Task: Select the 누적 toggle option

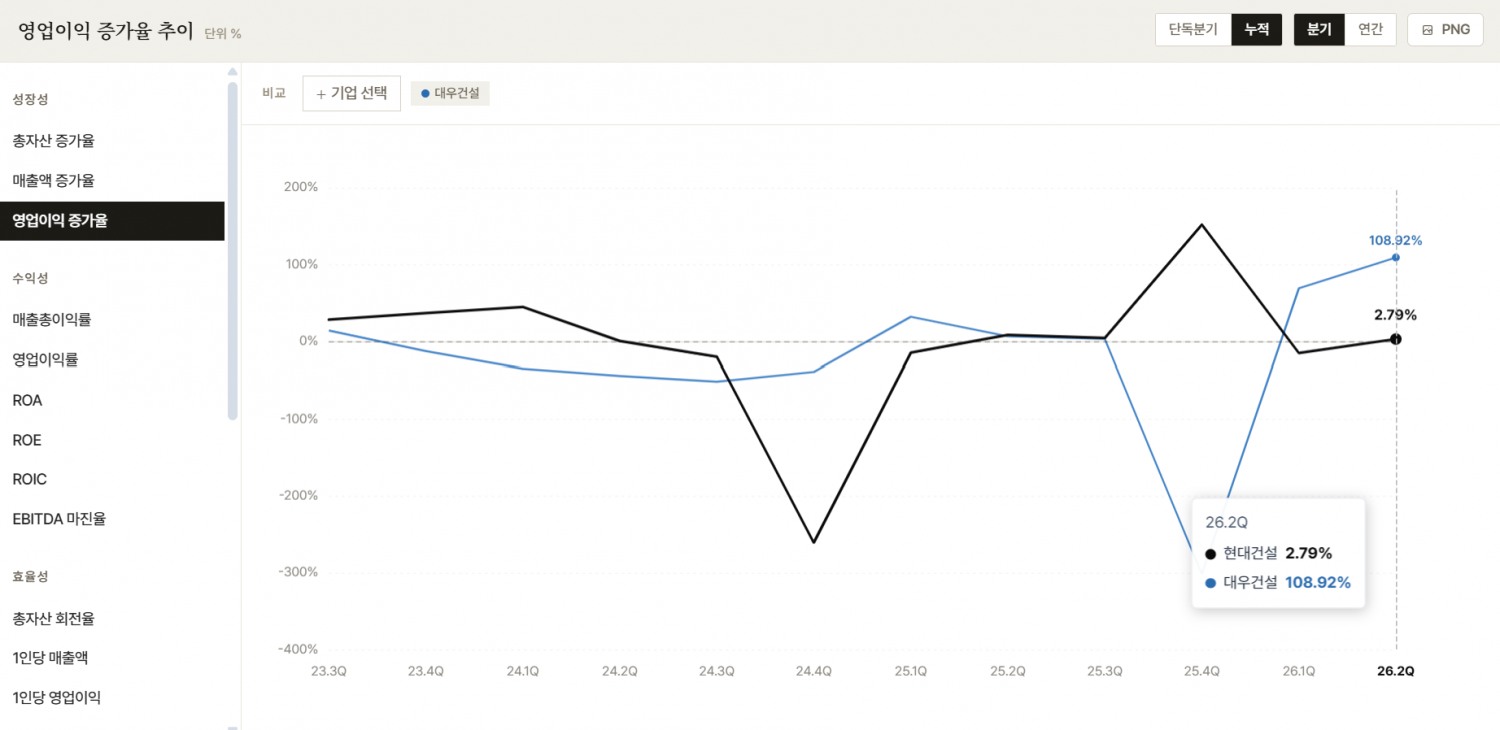Action: coord(1257,30)
